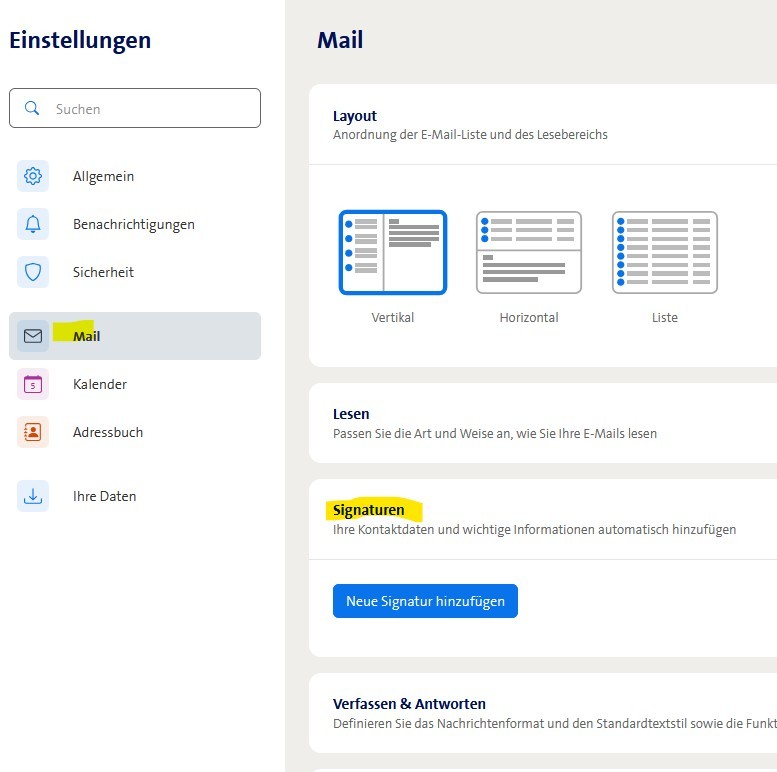Screen dimensions: 777x772
Task: Click the search magnifier icon
Action: [32, 108]
